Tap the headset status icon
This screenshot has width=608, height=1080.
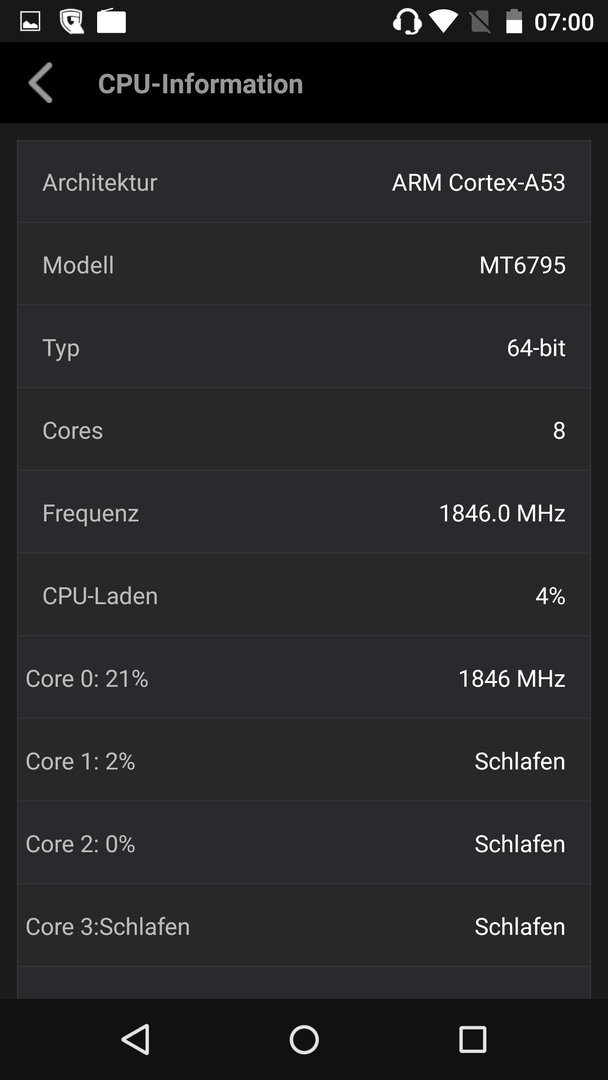click(407, 22)
